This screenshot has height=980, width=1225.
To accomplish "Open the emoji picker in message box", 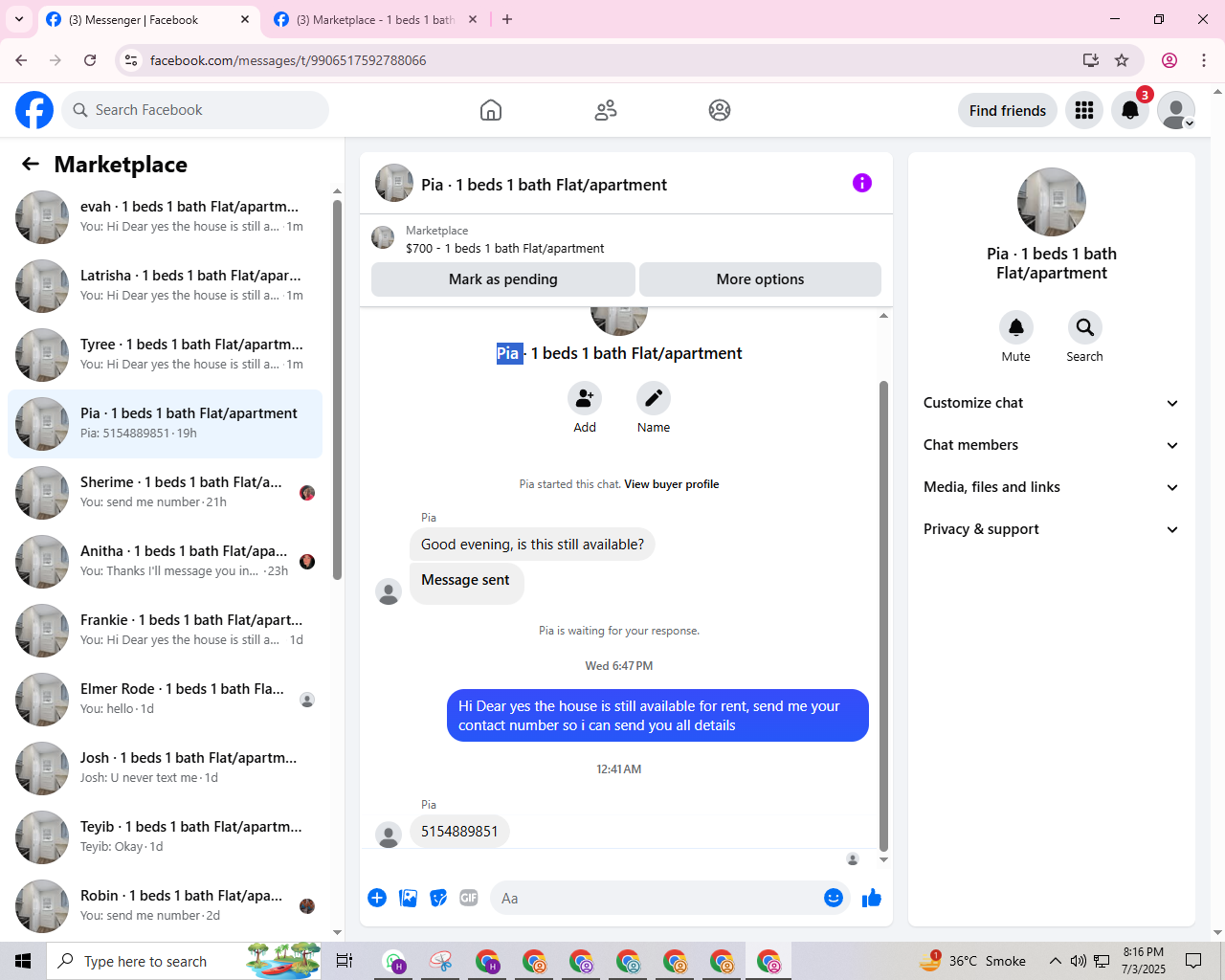I will [x=834, y=898].
